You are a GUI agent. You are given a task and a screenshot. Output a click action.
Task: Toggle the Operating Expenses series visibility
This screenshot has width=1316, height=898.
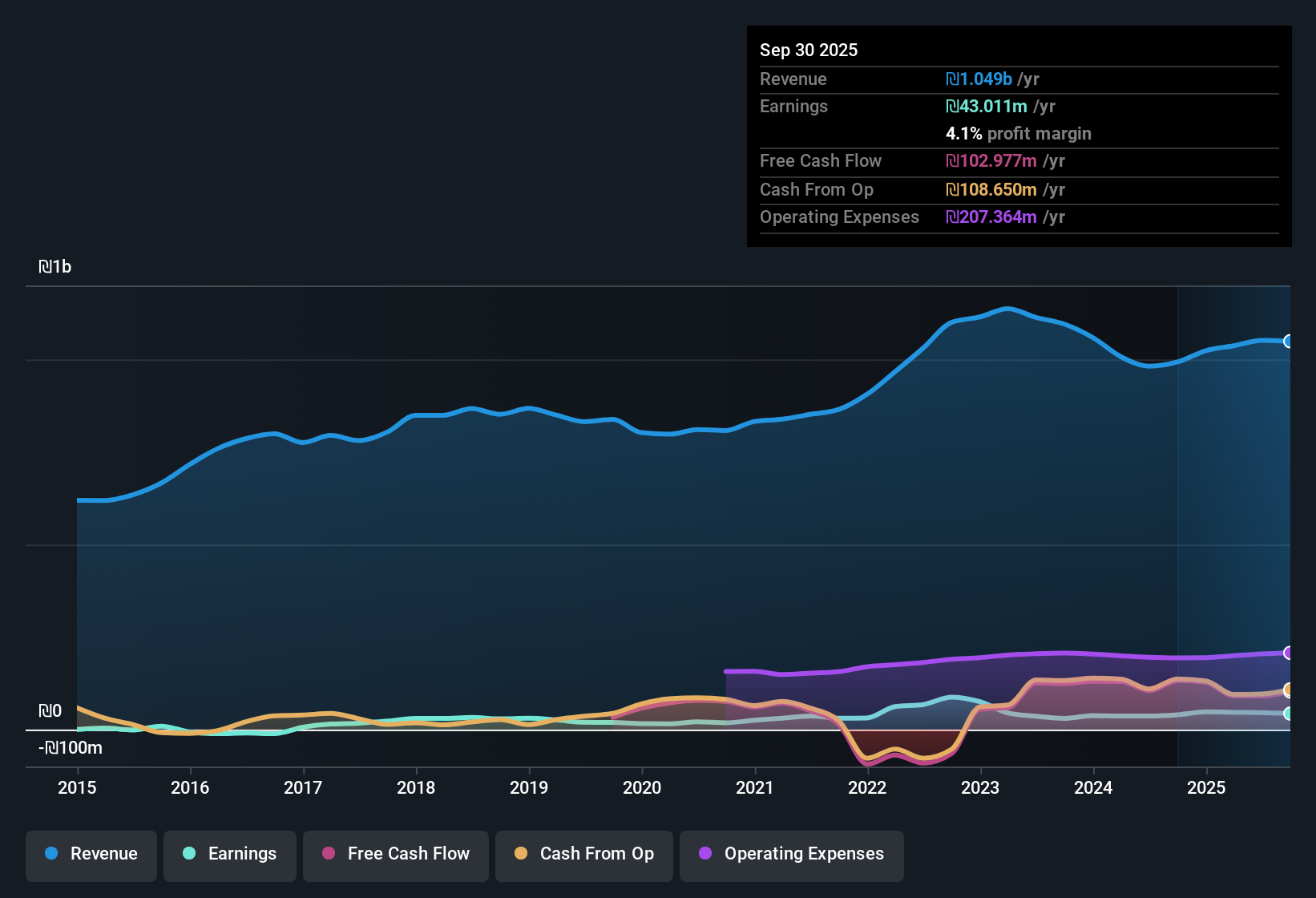point(791,854)
